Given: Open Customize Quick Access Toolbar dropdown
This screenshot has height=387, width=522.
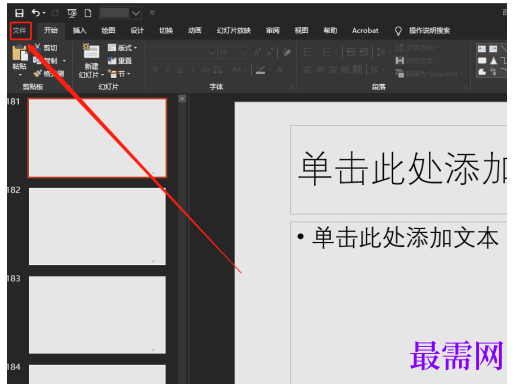Looking at the screenshot, I should 152,13.
